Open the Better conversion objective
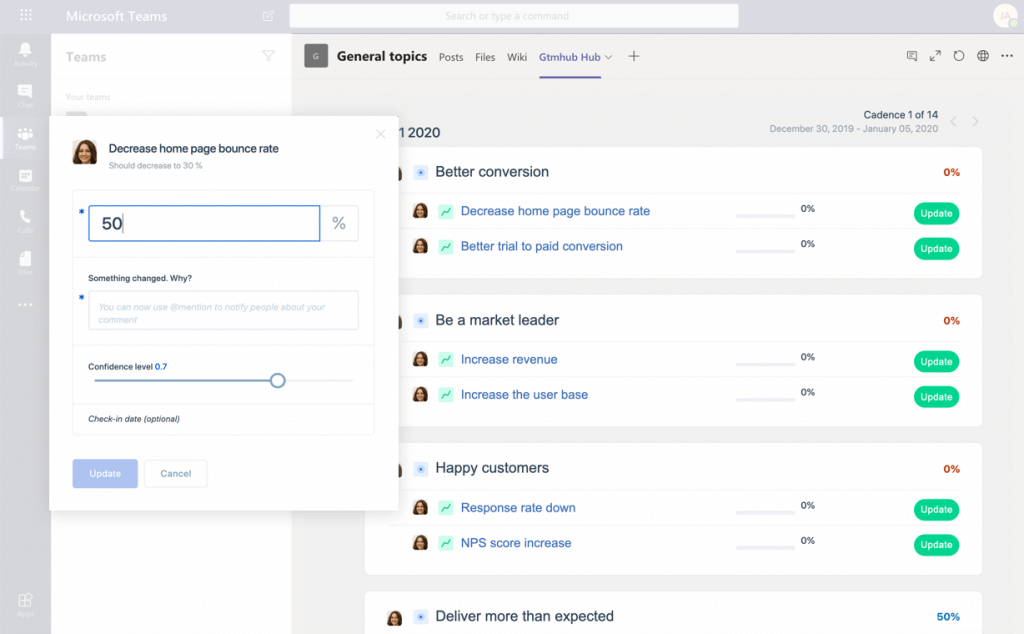Screen dimensions: 1024x634 [x=492, y=172]
